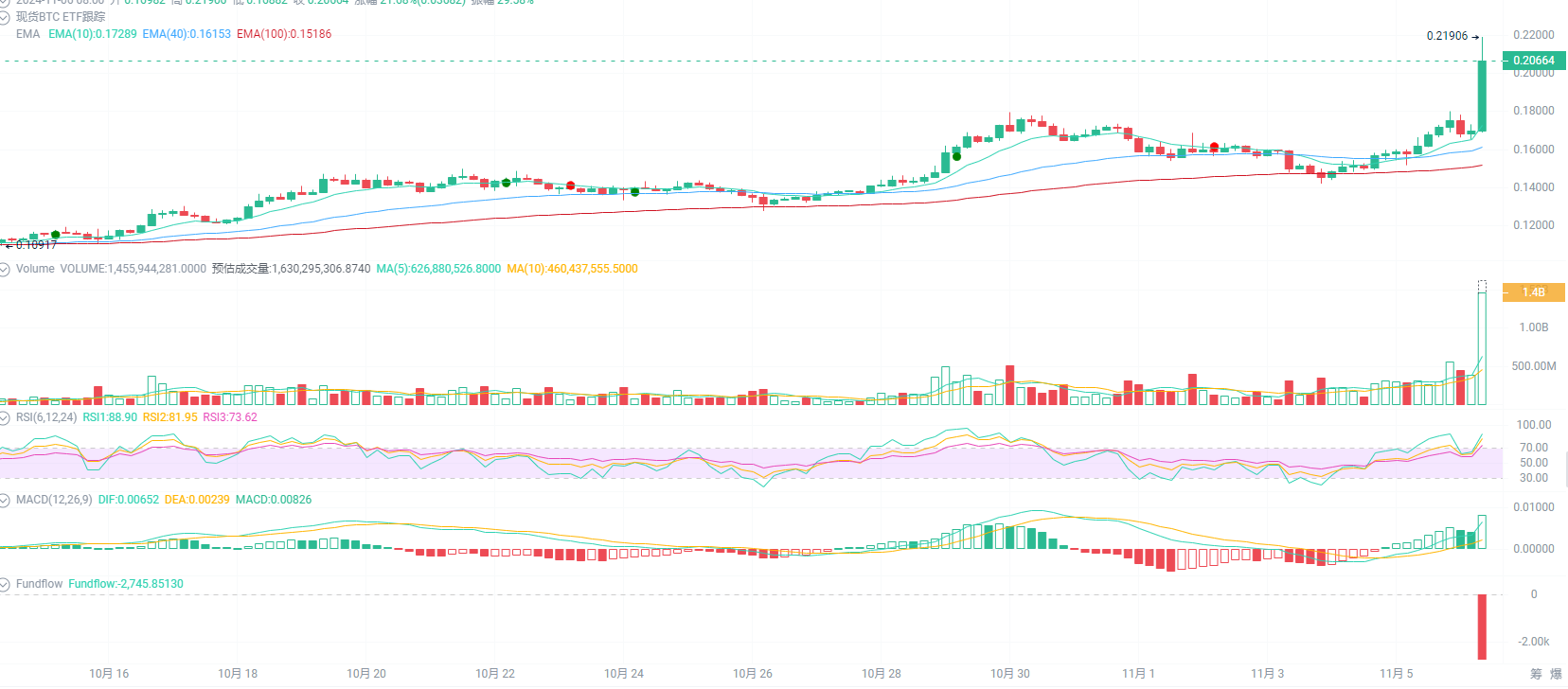The height and width of the screenshot is (689, 1568).
Task: Click the 0.22000 price axis label
Action: click(1534, 35)
